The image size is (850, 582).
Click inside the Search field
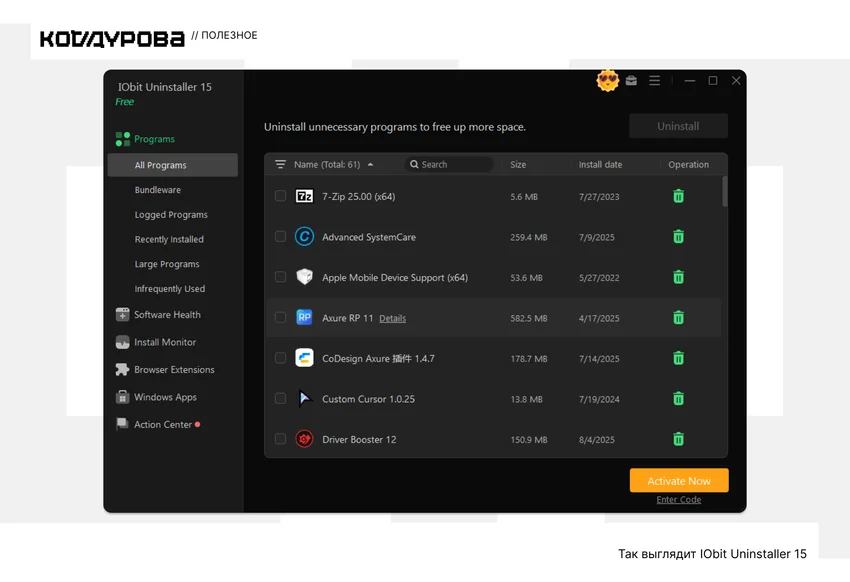449,164
